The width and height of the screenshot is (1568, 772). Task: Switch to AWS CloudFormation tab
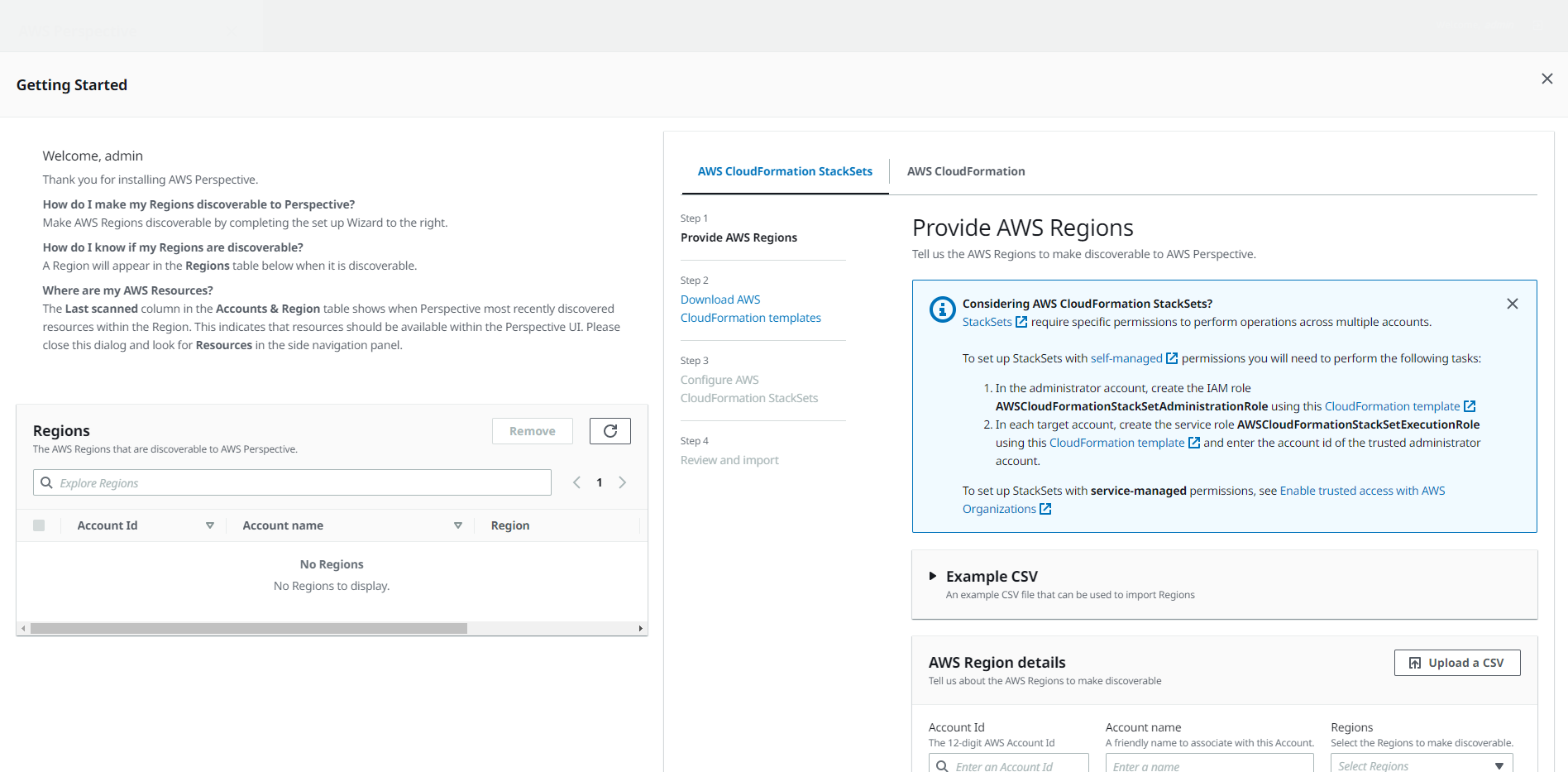[x=966, y=171]
